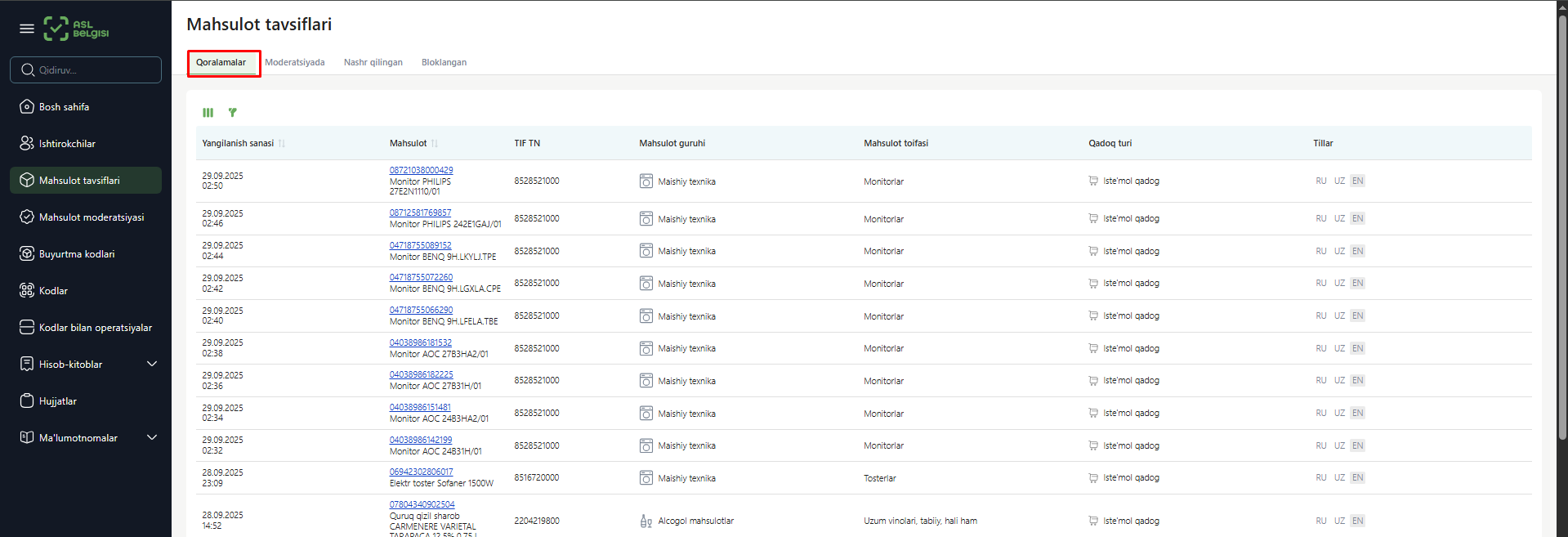Toggle the hamburger menu icon
This screenshot has height=537, width=1568.
[27, 29]
